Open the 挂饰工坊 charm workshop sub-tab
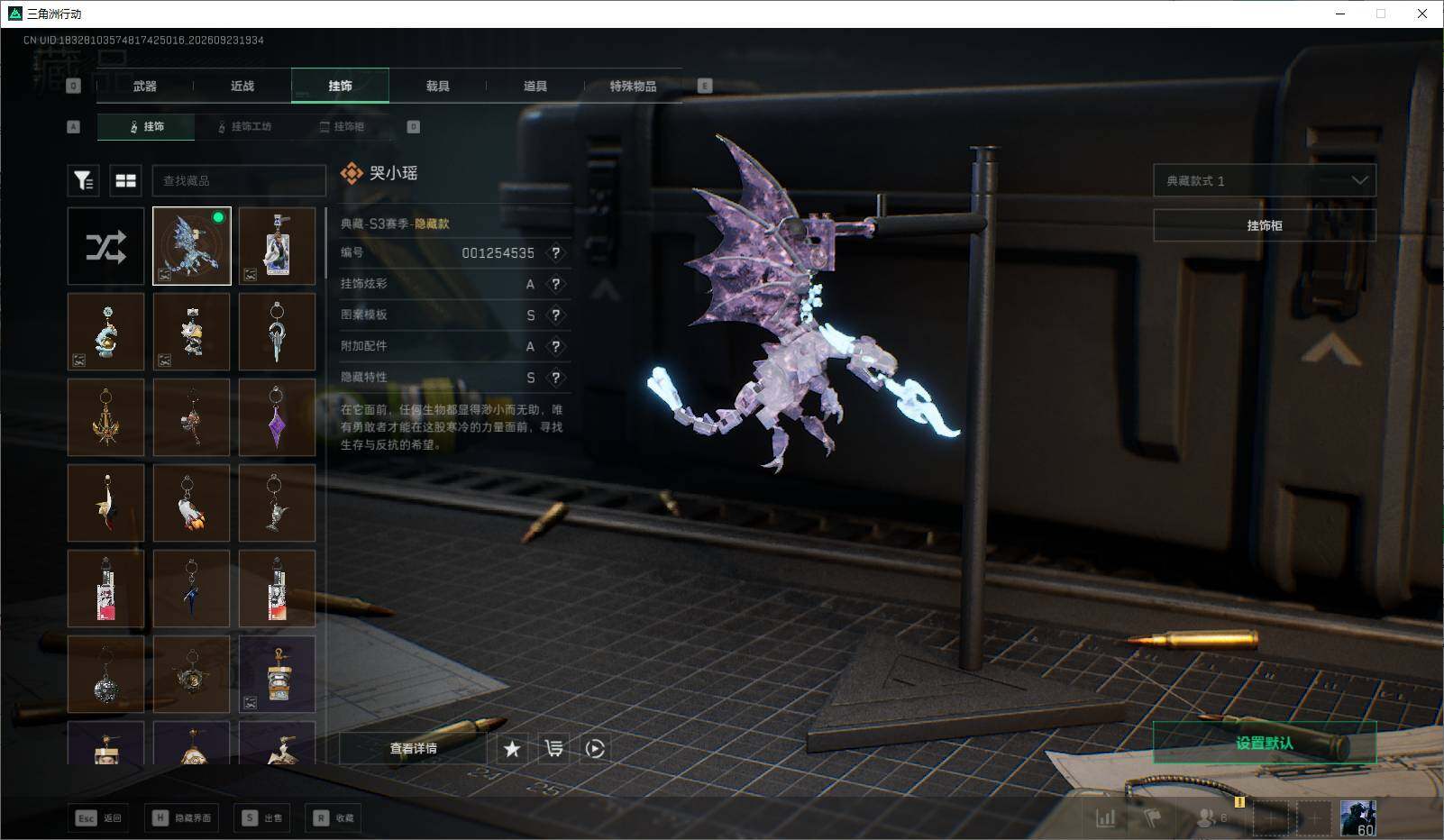This screenshot has height=840, width=1444. click(244, 127)
